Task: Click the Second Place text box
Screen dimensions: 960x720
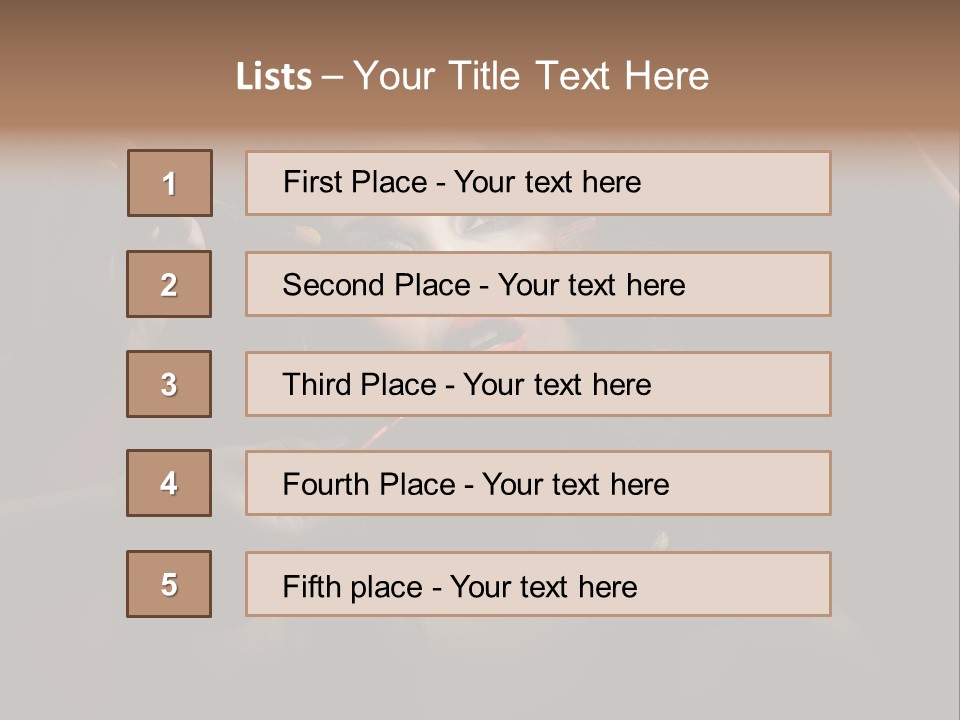Action: pos(538,284)
